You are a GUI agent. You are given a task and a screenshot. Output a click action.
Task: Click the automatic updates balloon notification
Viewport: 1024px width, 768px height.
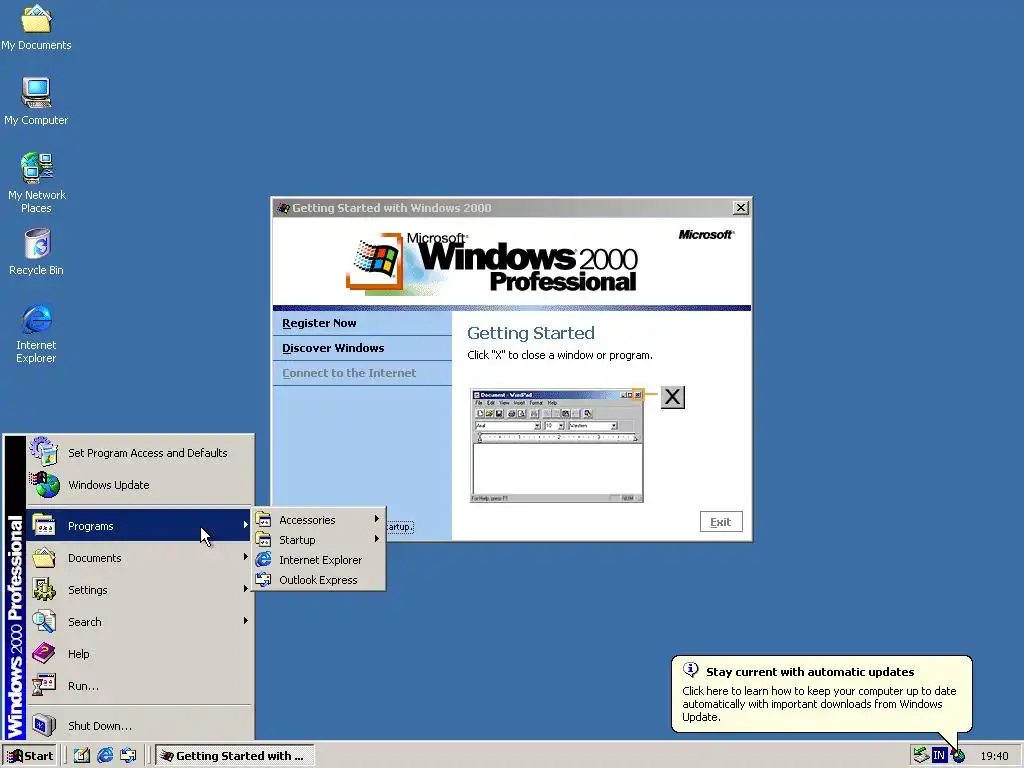tap(822, 694)
